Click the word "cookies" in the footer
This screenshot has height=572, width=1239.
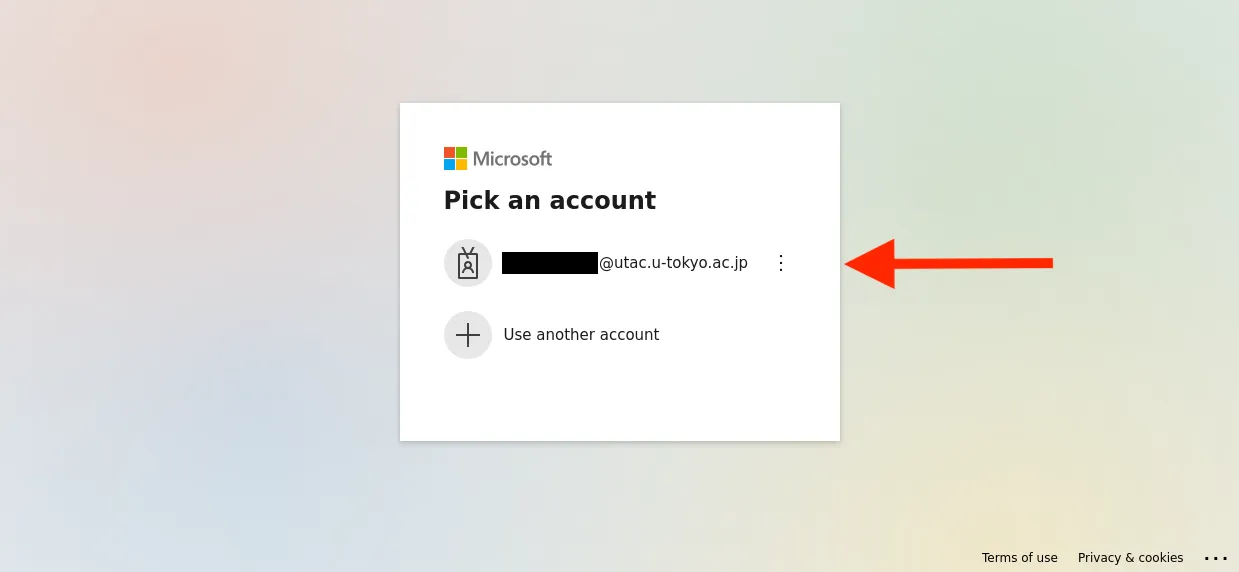pyautogui.click(x=1160, y=558)
